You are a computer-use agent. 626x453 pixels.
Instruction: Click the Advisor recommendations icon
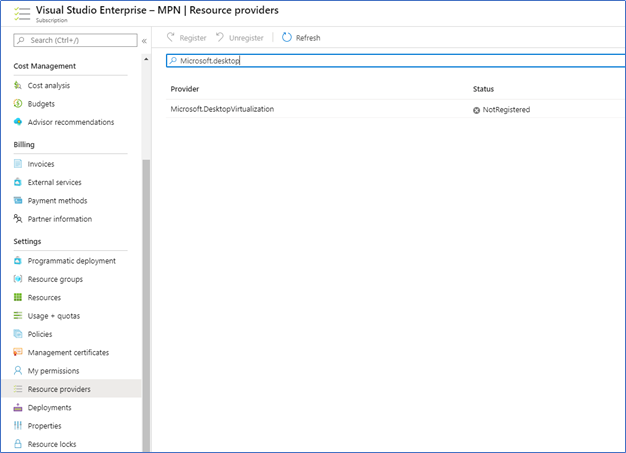point(18,122)
